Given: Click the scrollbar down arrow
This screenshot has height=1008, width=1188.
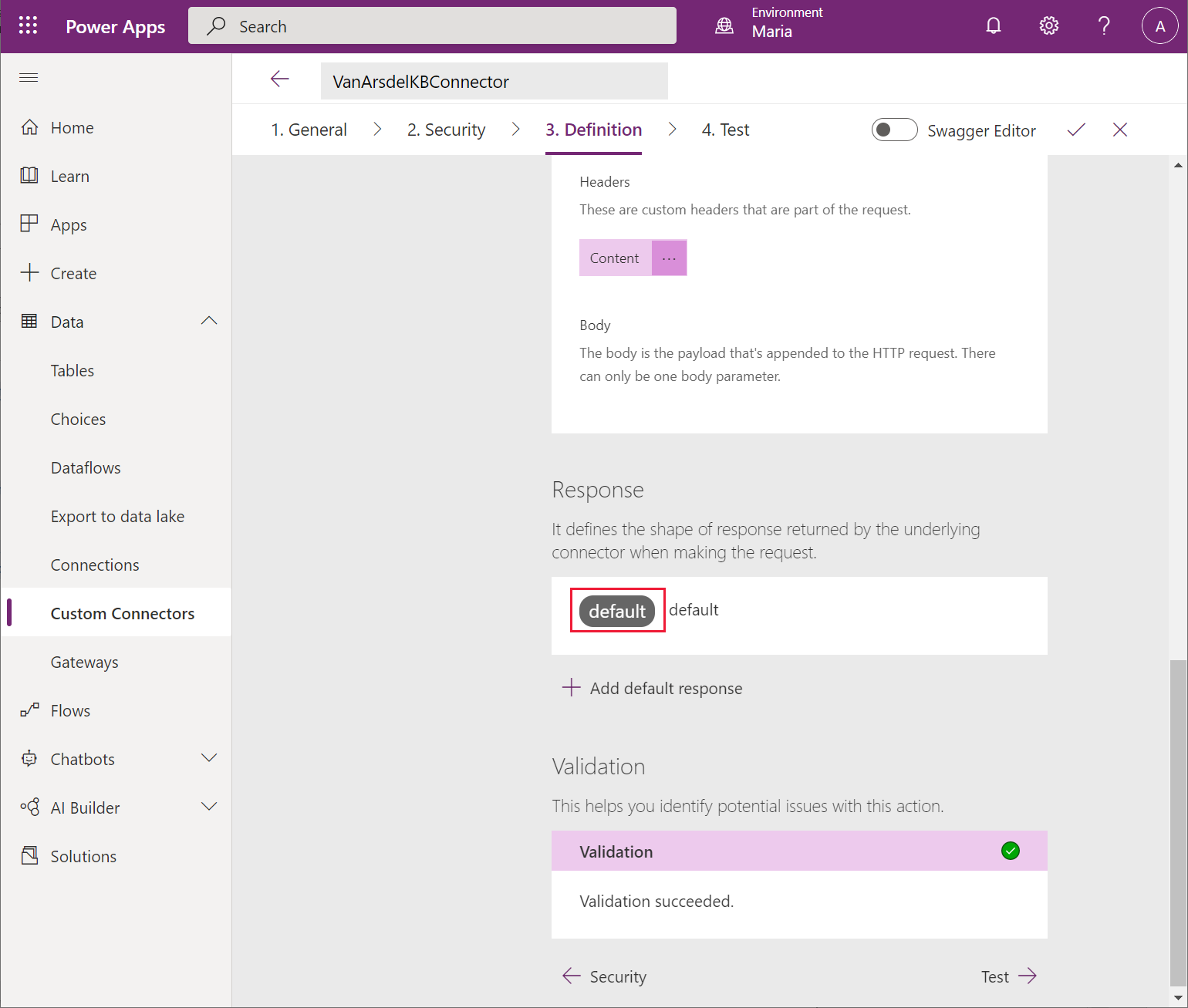Looking at the screenshot, I should pyautogui.click(x=1178, y=997).
